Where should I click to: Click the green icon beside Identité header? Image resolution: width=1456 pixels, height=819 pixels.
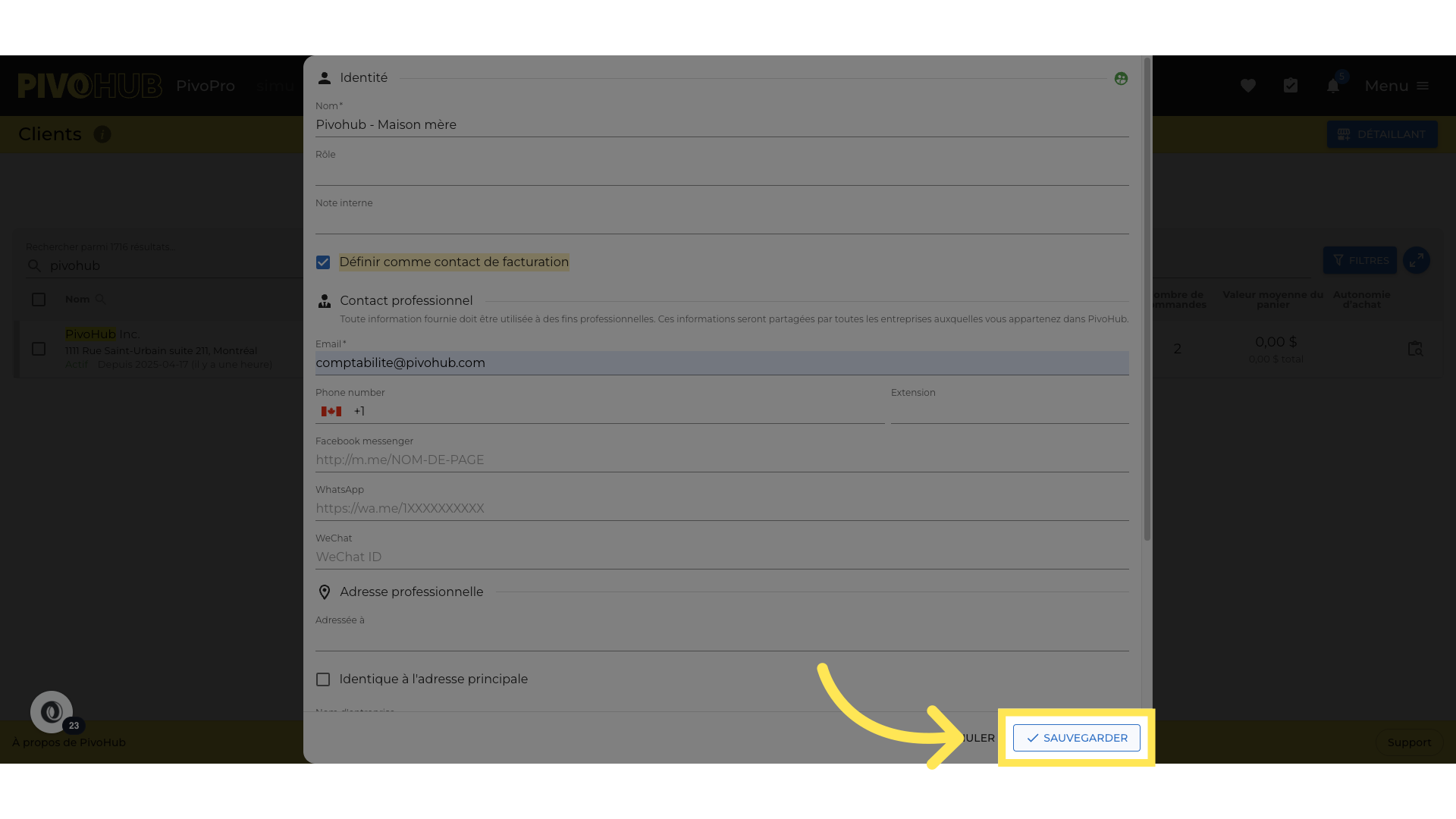click(1121, 79)
